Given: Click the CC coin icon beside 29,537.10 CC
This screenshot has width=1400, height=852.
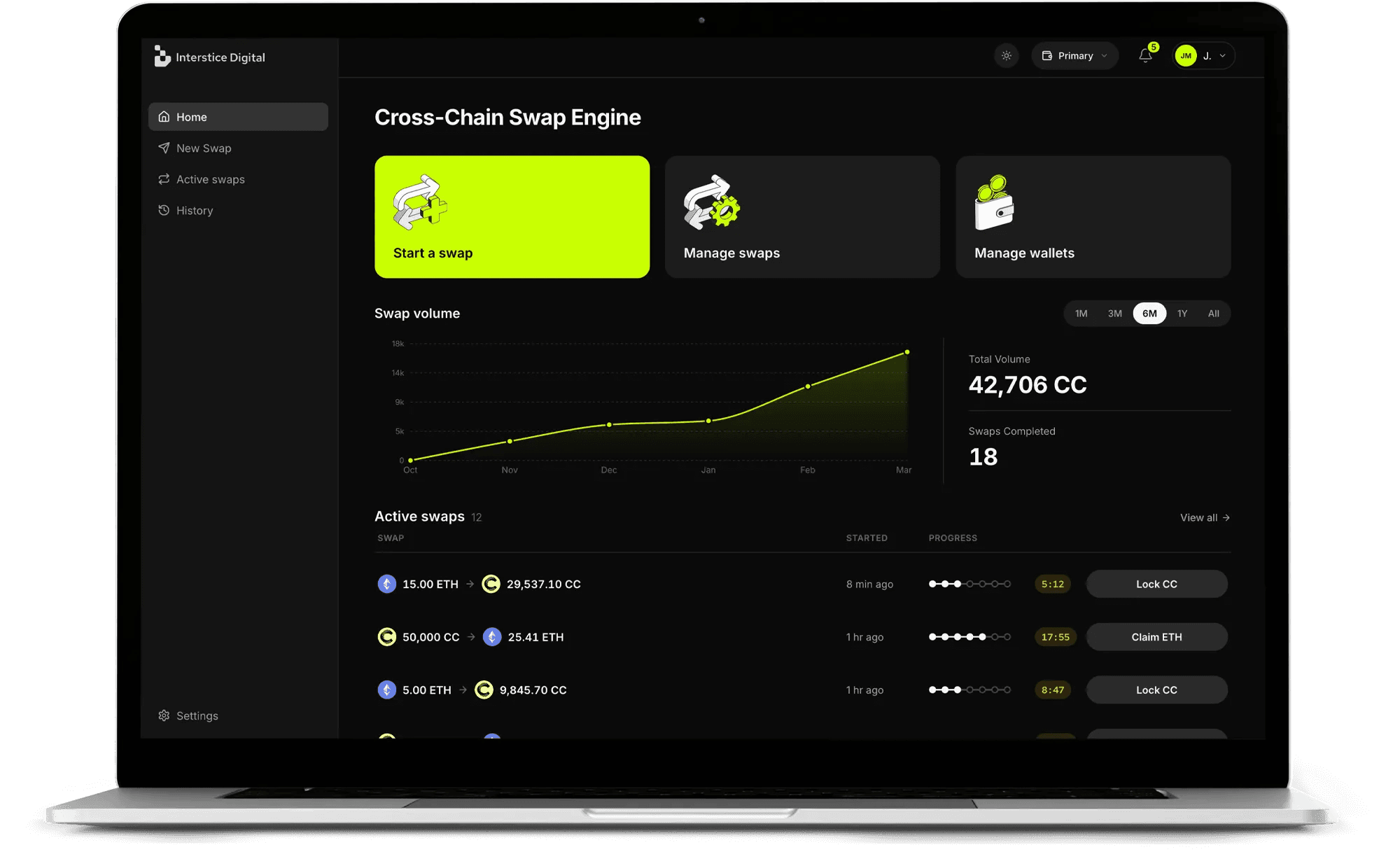Looking at the screenshot, I should [x=491, y=584].
